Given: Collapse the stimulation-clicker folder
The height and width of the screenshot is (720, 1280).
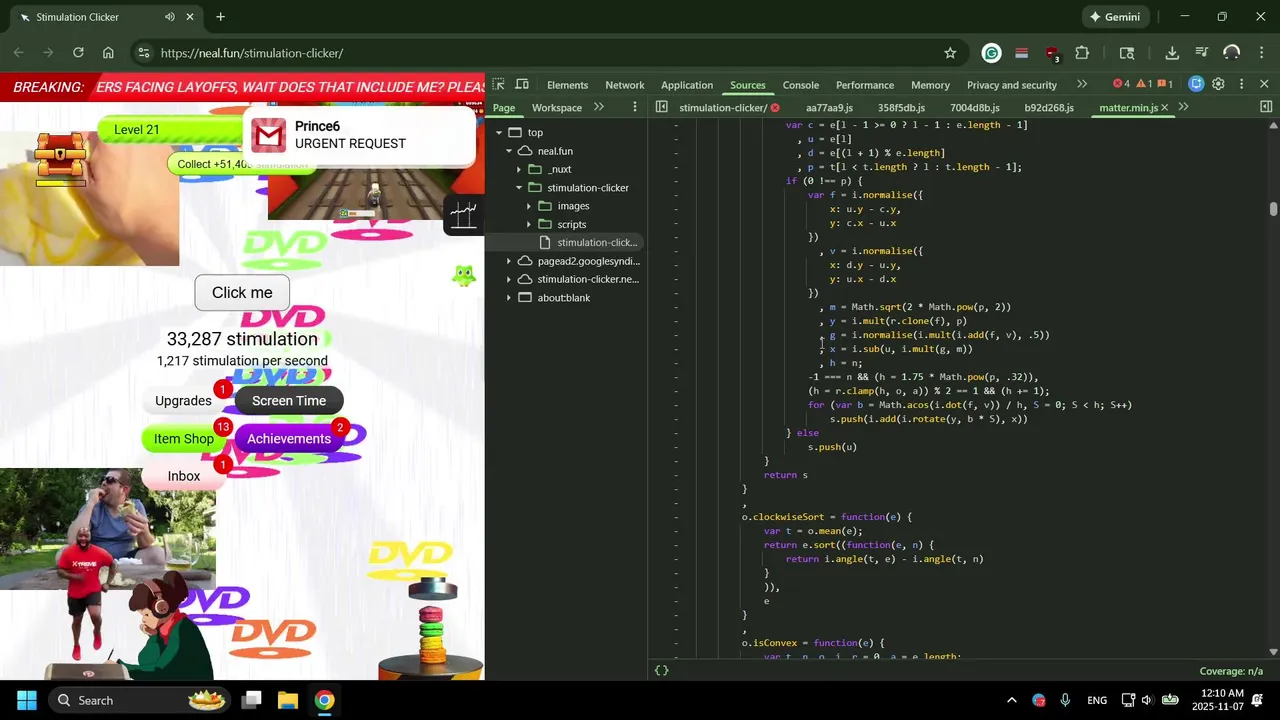Looking at the screenshot, I should coord(519,188).
